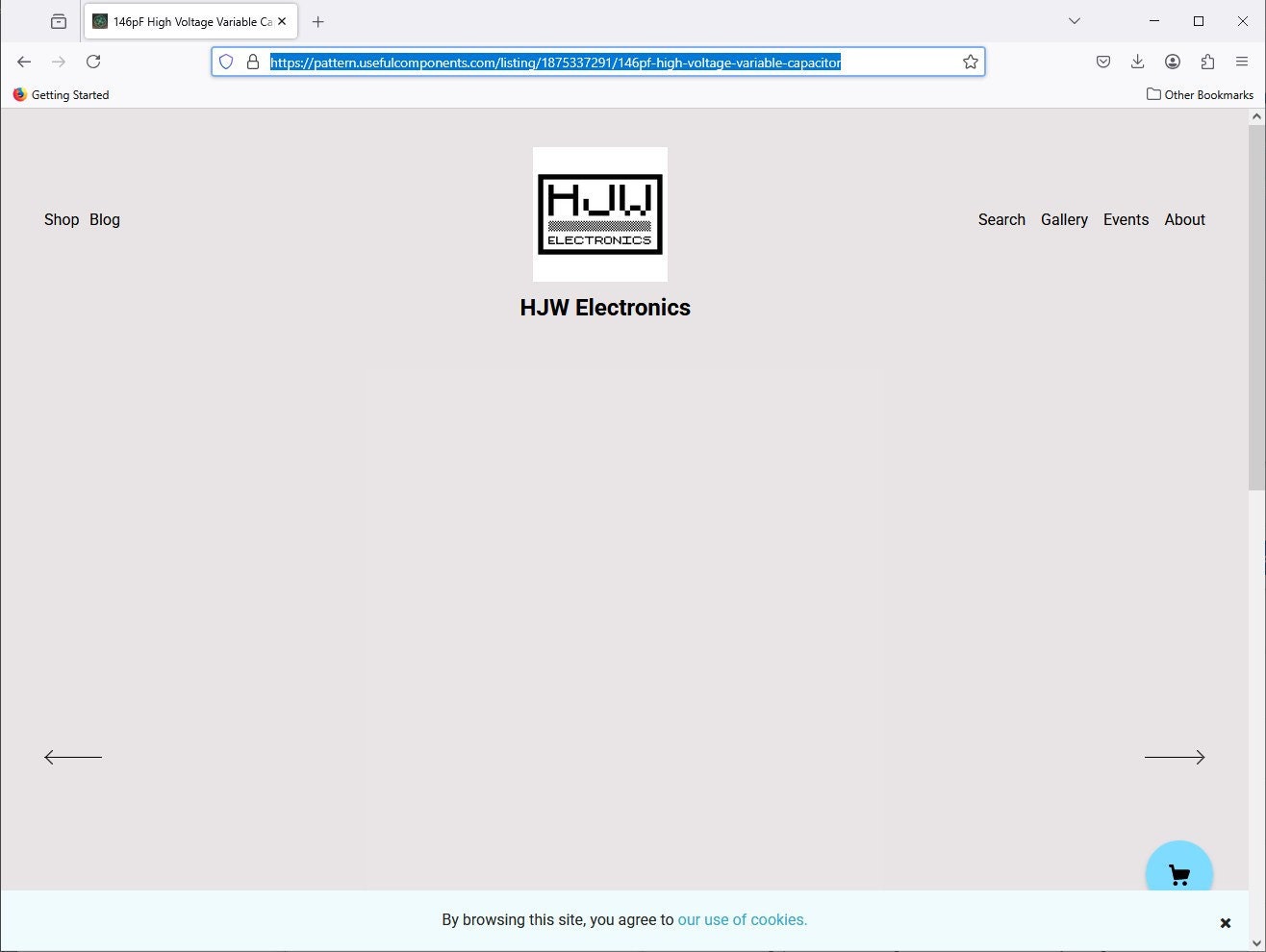The width and height of the screenshot is (1266, 952).
Task: Select the 146pF High Voltage Variable tab
Action: point(190,21)
